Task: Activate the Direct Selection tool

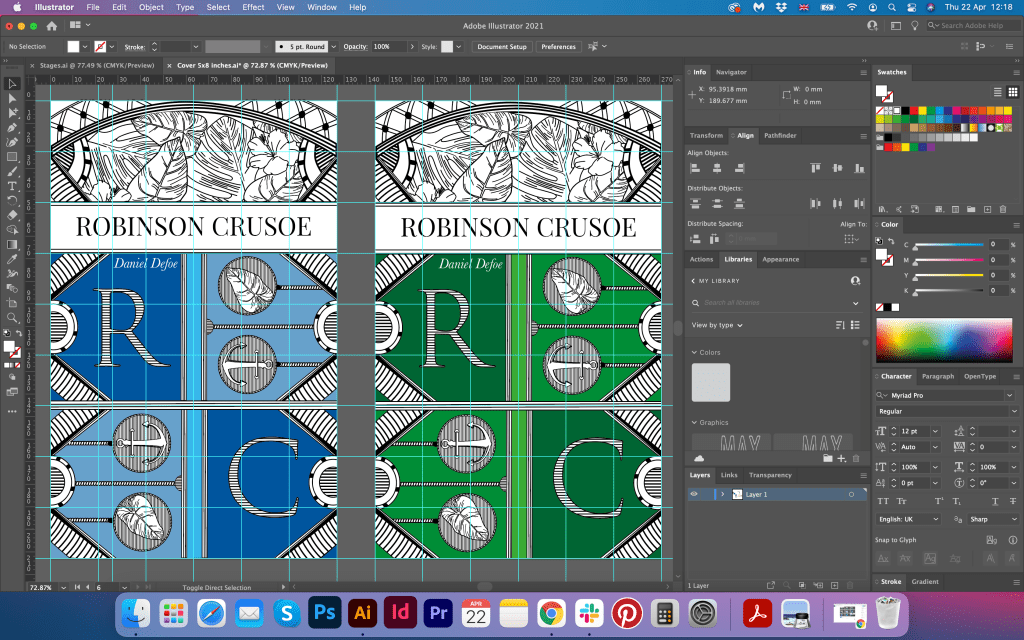Action: pyautogui.click(x=12, y=99)
